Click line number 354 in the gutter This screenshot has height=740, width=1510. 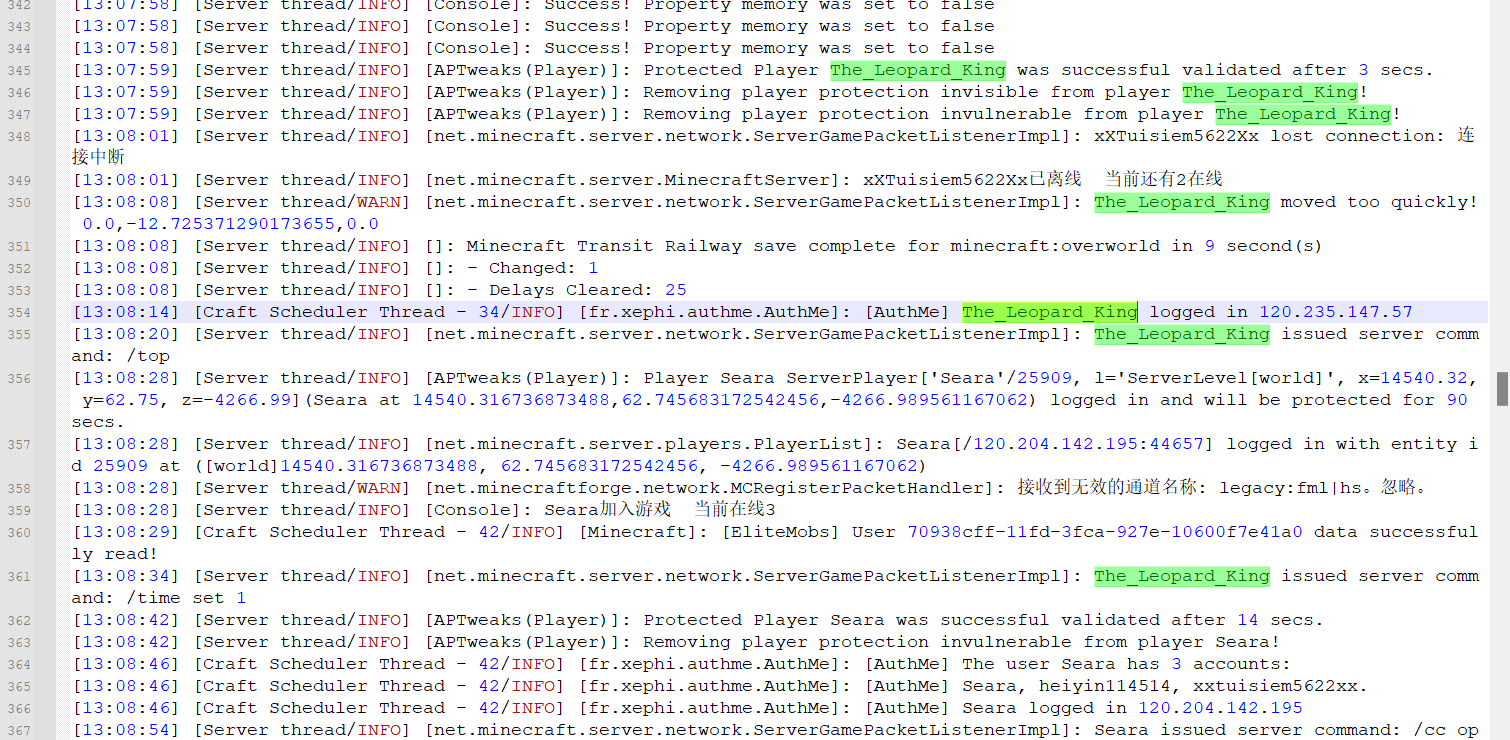pyautogui.click(x=19, y=313)
